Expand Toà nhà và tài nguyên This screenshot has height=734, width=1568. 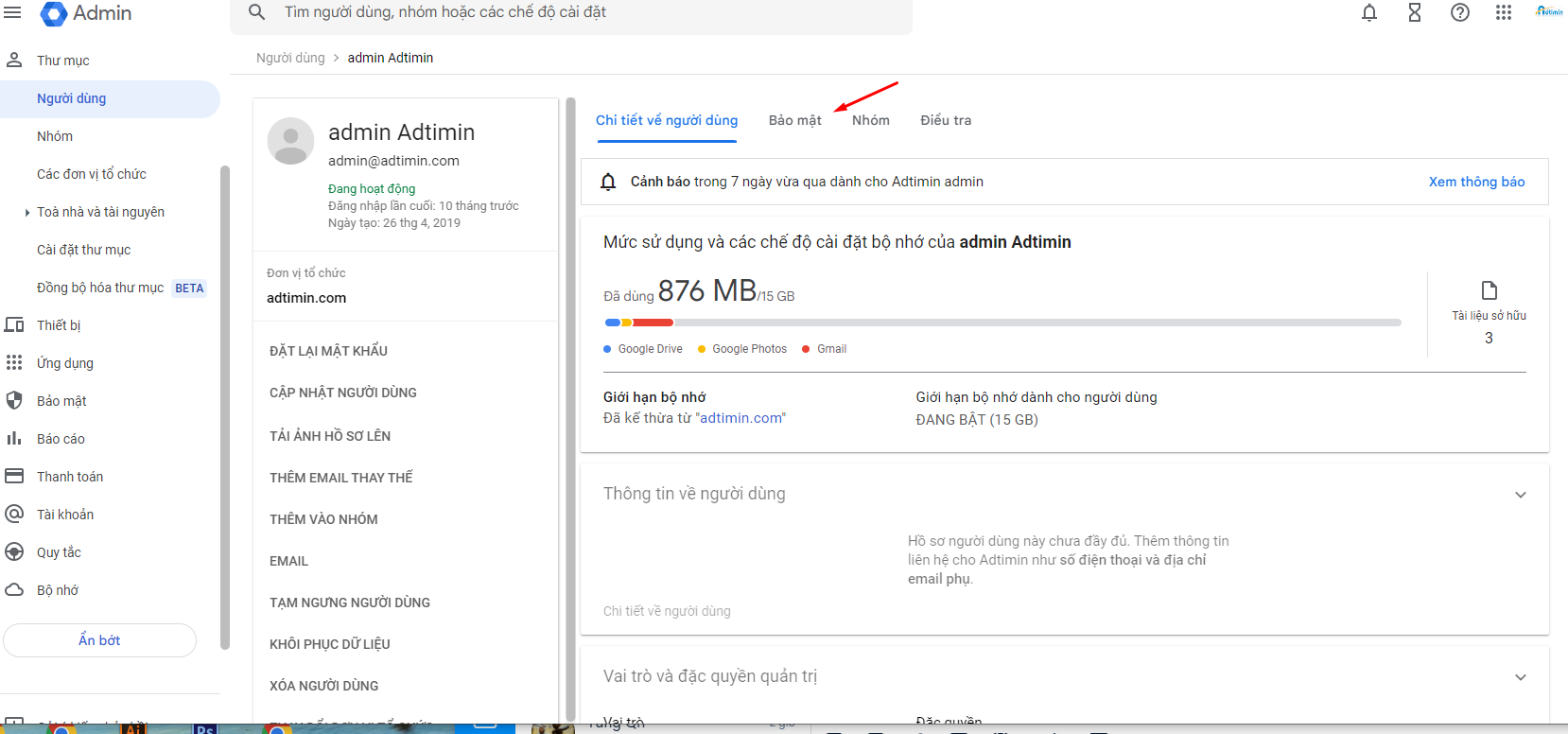point(27,213)
